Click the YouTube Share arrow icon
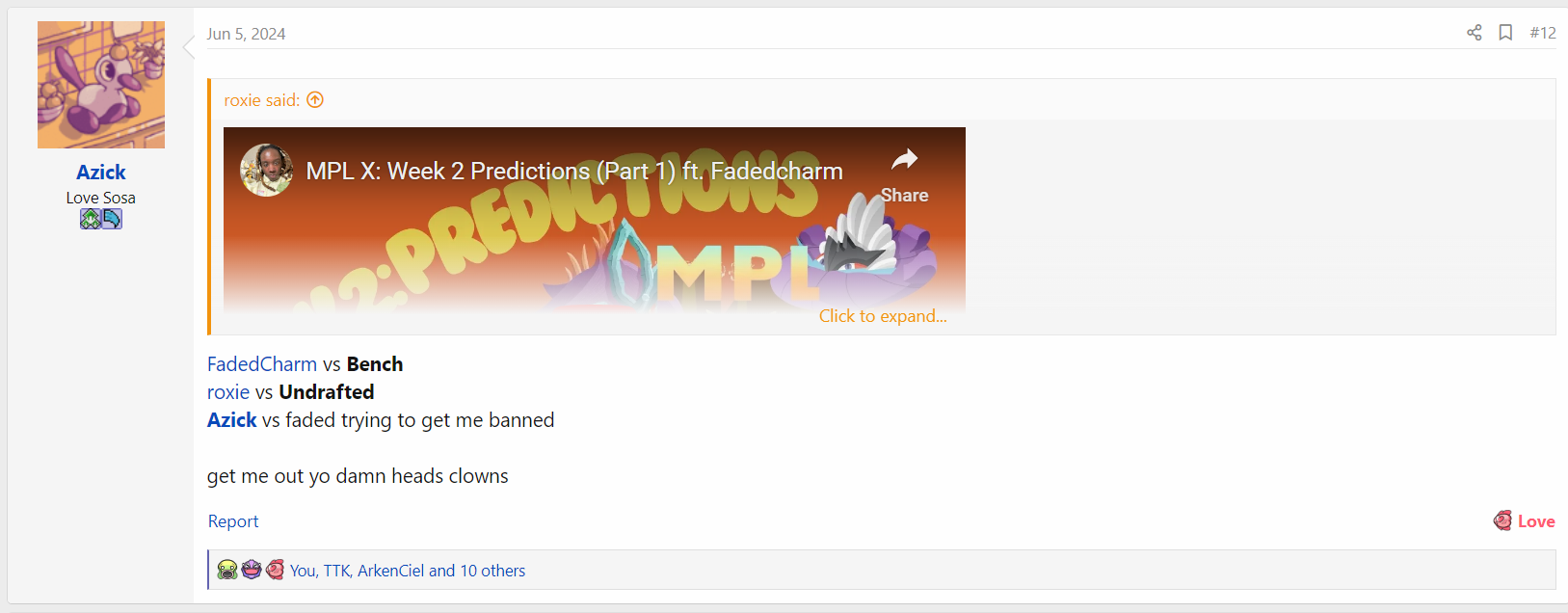 [x=904, y=159]
